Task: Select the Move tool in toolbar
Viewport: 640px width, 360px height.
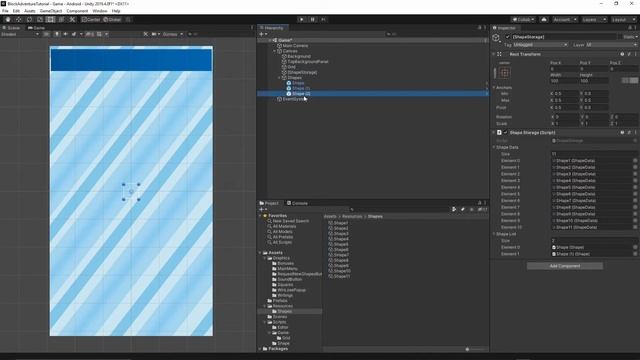Action: (x=18, y=20)
